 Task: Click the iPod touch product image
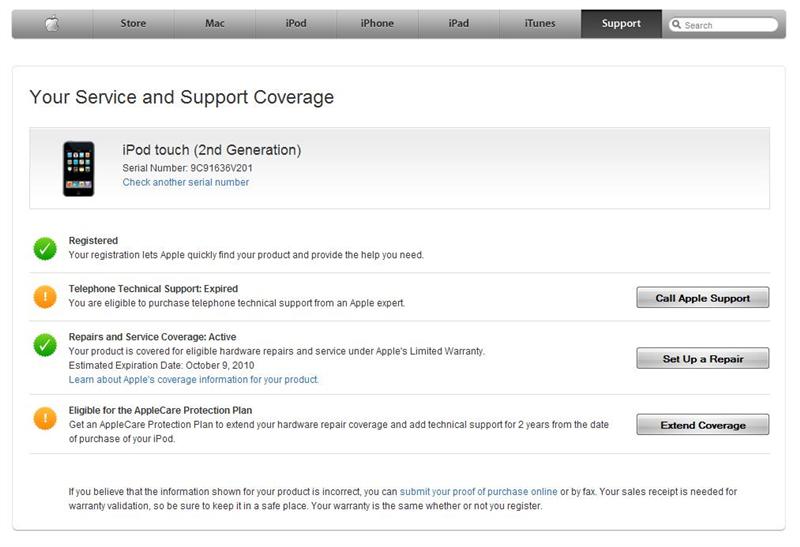(79, 169)
